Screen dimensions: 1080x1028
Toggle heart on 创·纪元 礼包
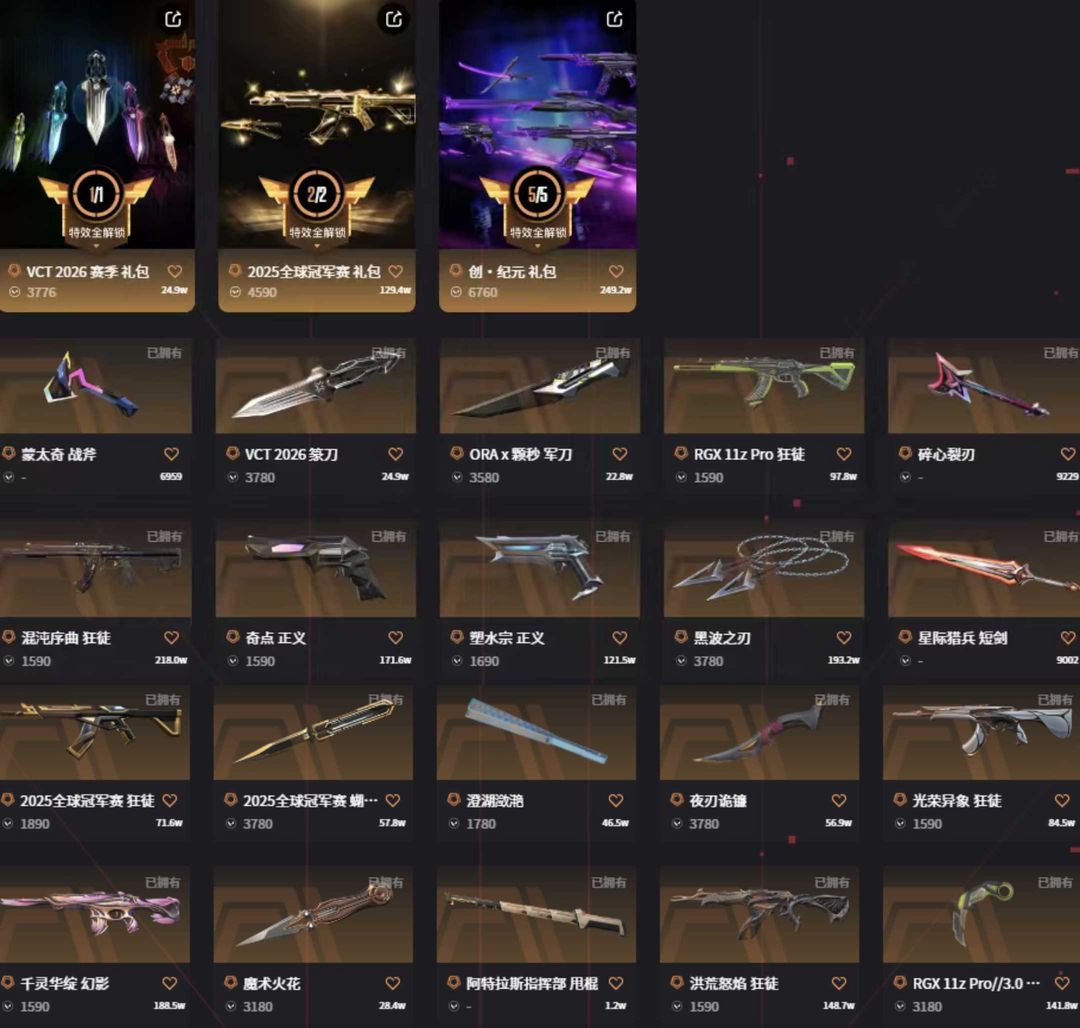point(616,272)
